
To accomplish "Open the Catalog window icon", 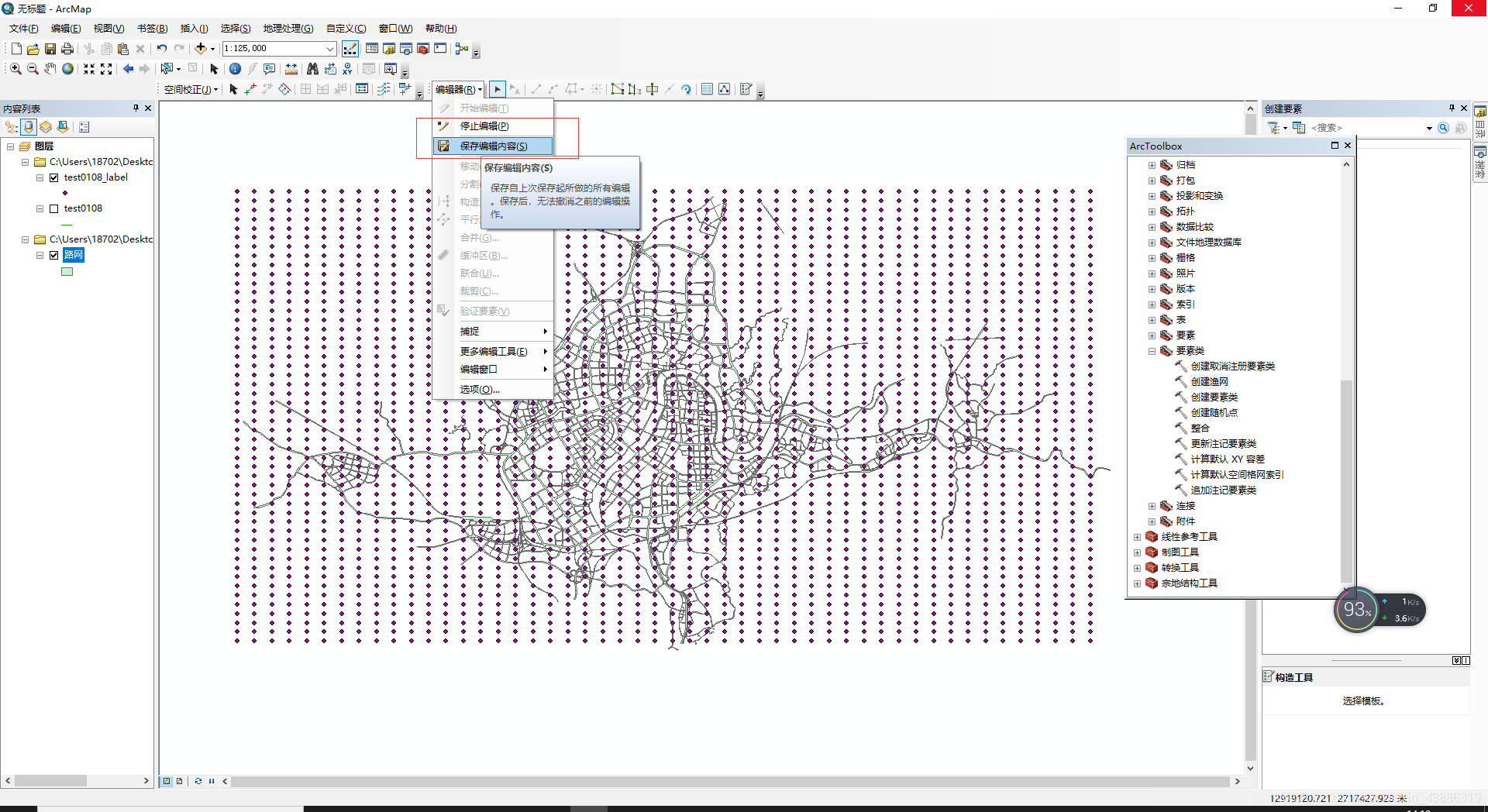I will coord(389,49).
